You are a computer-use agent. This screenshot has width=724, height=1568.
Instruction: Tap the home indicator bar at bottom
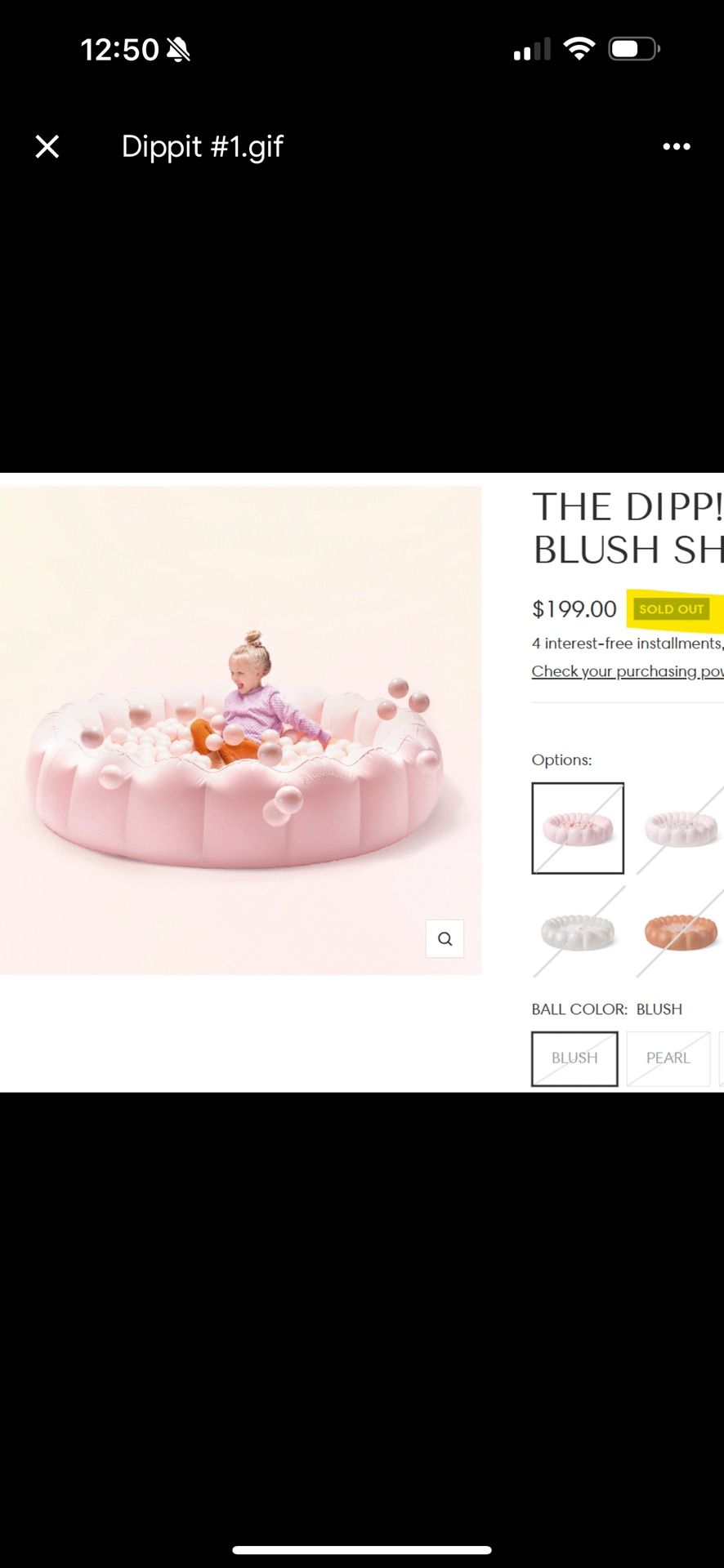click(362, 1549)
